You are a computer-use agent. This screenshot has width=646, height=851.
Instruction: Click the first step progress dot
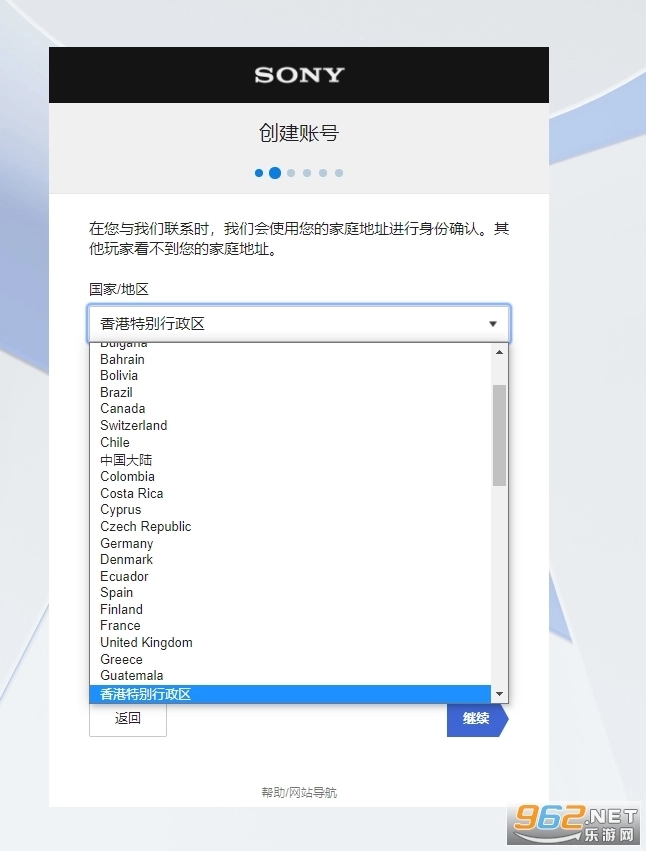(x=259, y=173)
